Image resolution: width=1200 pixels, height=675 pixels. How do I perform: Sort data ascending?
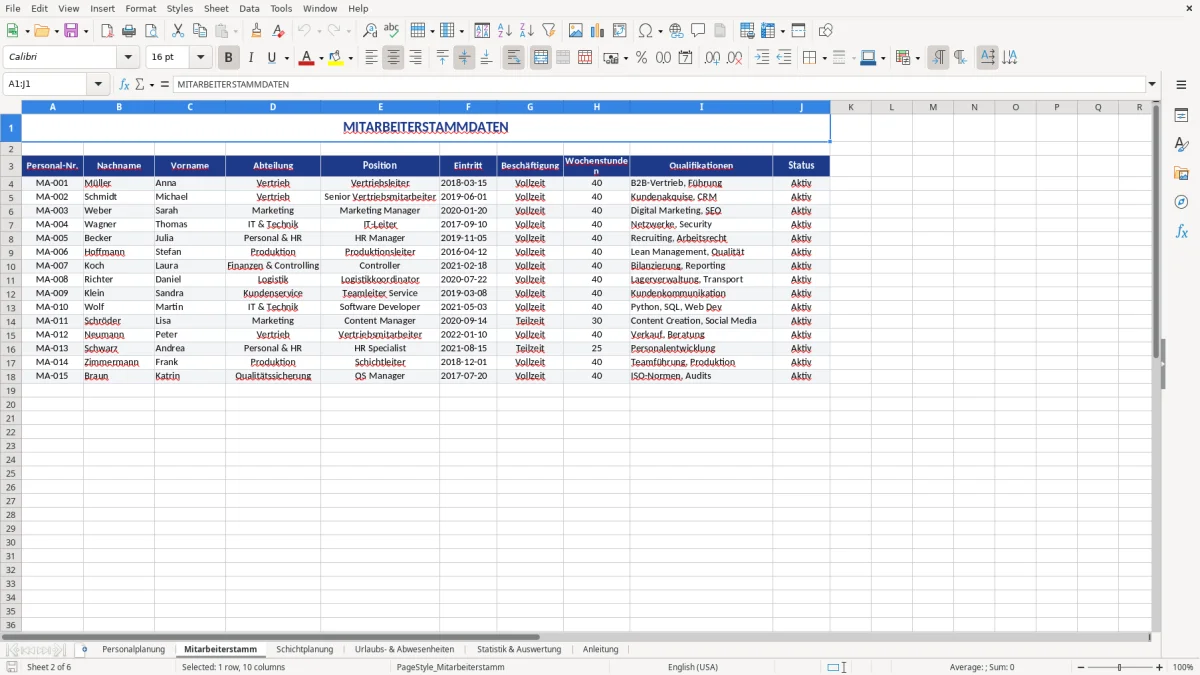tap(503, 30)
